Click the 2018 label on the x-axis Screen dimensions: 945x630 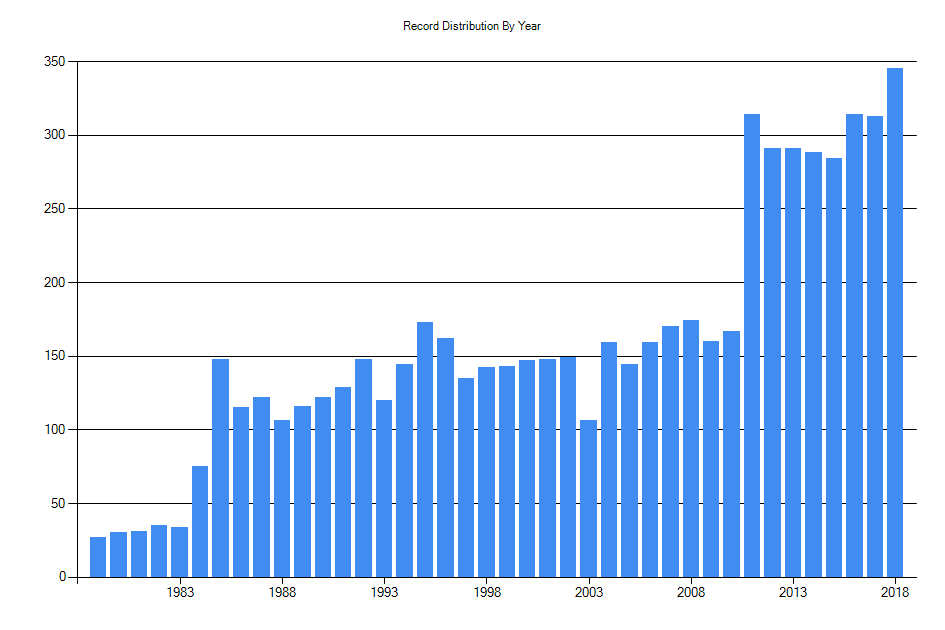click(x=895, y=592)
